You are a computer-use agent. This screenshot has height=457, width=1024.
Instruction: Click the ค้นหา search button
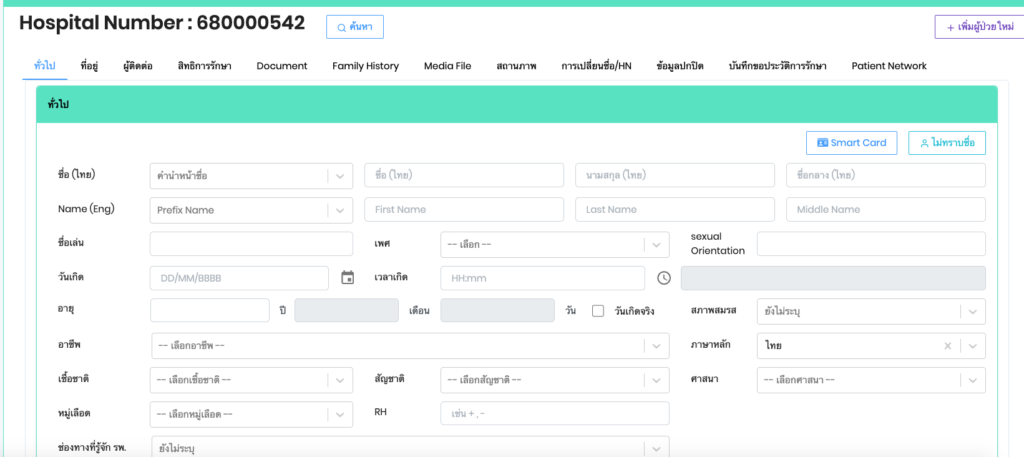(355, 27)
